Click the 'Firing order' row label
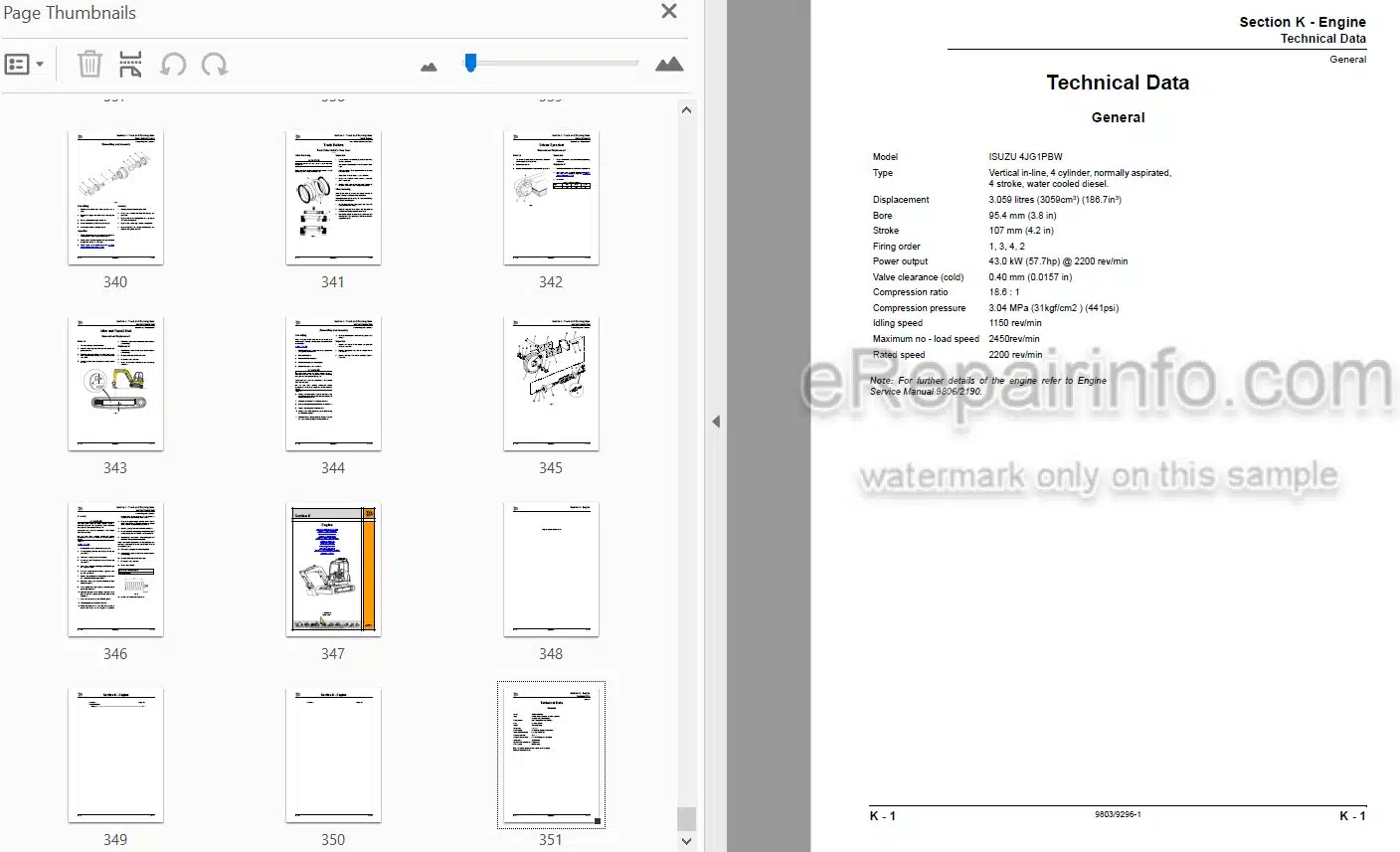1400x852 pixels. coord(896,247)
